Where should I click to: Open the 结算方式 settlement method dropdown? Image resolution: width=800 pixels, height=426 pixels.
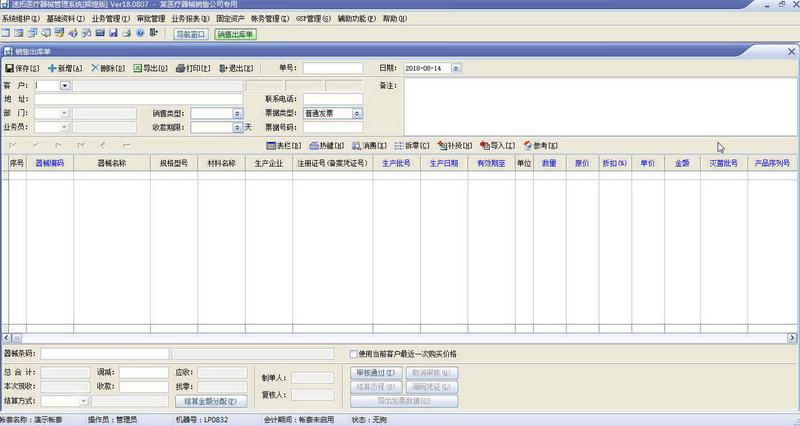(x=84, y=401)
